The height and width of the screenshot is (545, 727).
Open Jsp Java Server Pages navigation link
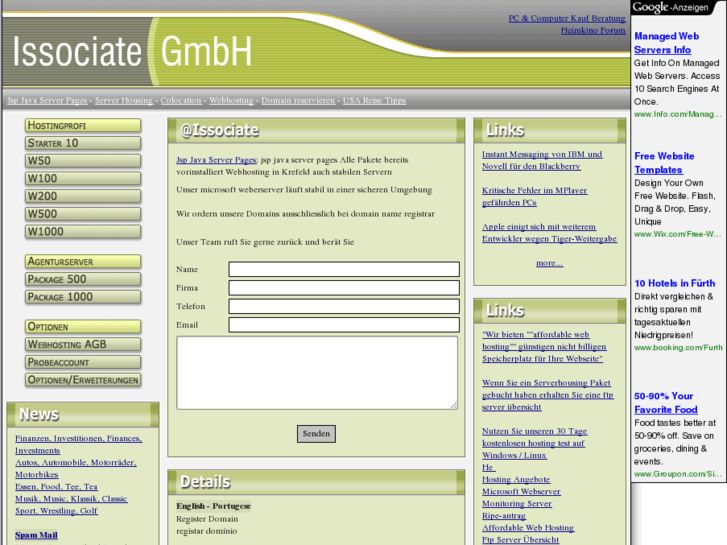(47, 100)
